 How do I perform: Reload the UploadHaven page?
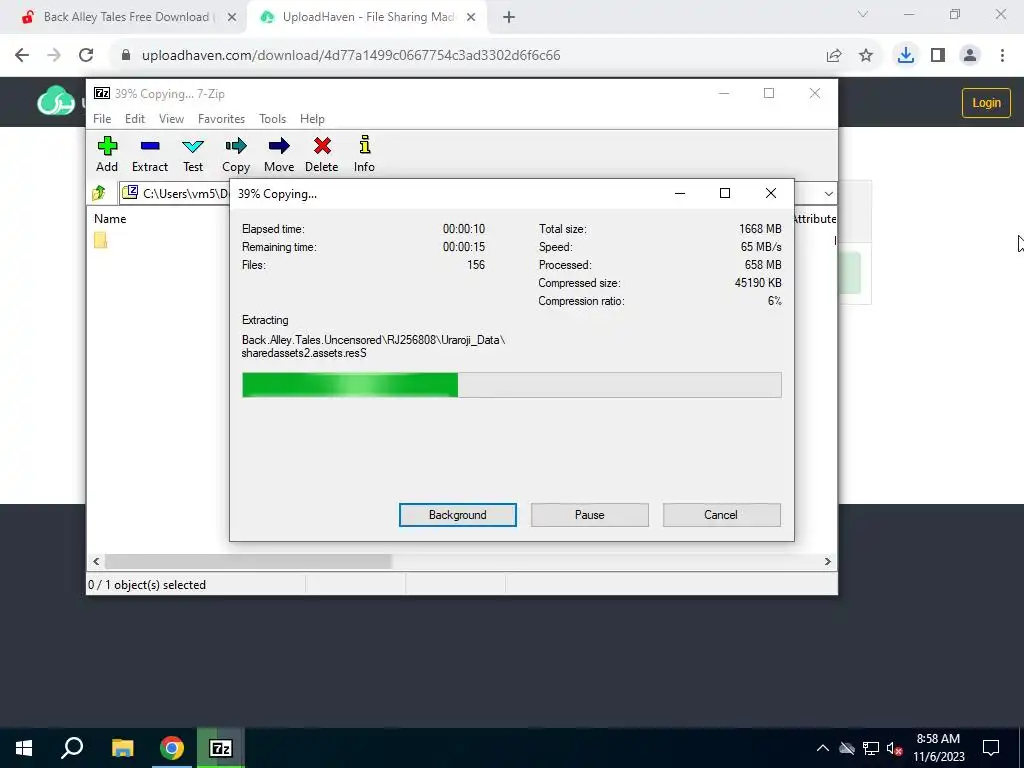point(86,55)
